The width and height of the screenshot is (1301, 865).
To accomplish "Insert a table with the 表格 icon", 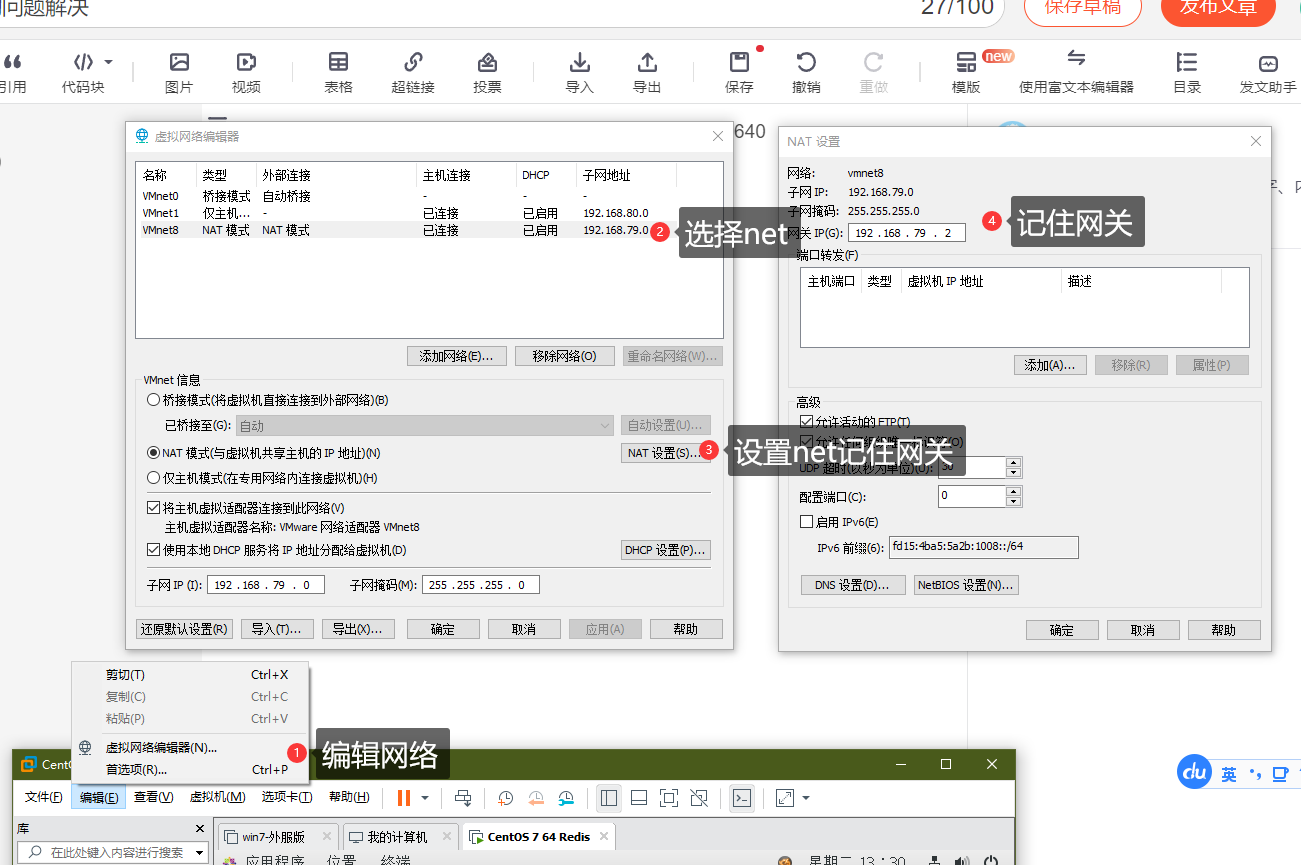I will (x=339, y=62).
